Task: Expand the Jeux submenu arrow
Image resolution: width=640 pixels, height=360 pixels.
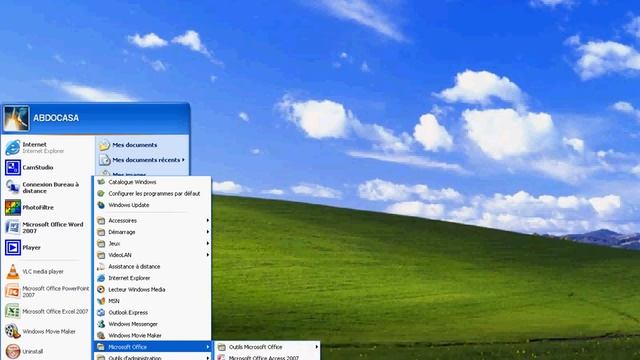Action: pos(208,243)
